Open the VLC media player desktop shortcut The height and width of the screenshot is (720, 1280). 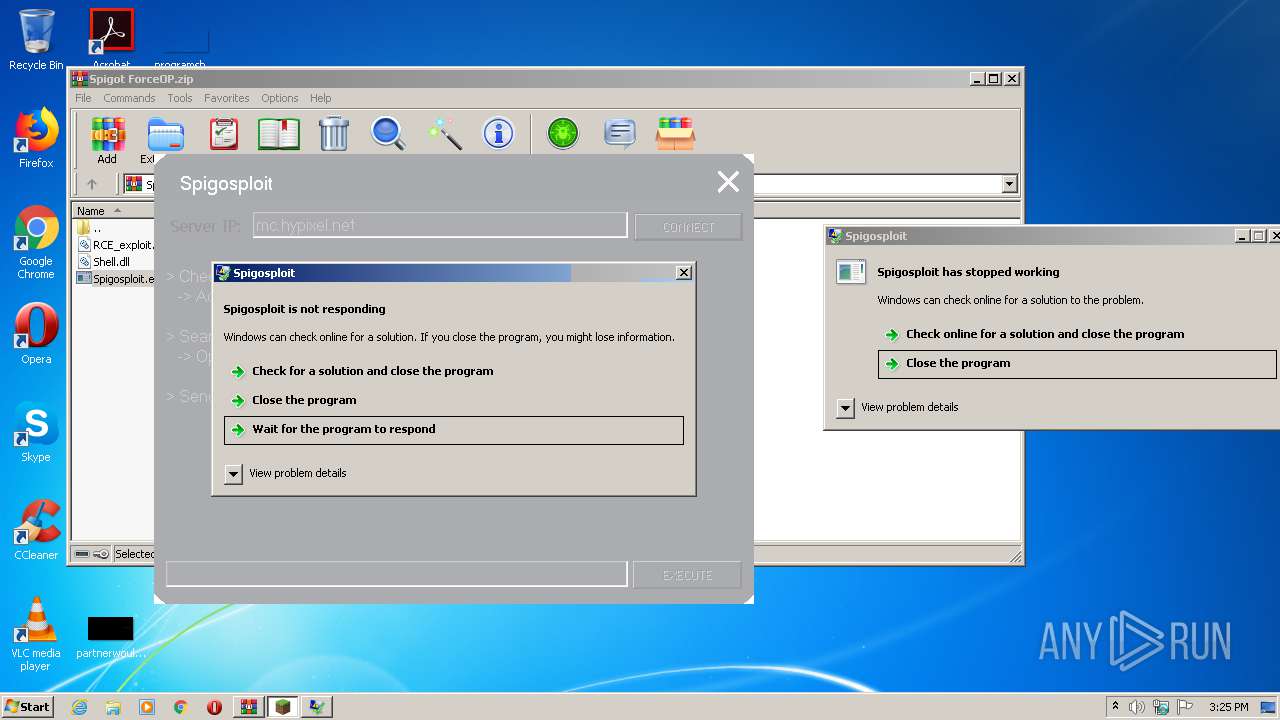click(36, 635)
